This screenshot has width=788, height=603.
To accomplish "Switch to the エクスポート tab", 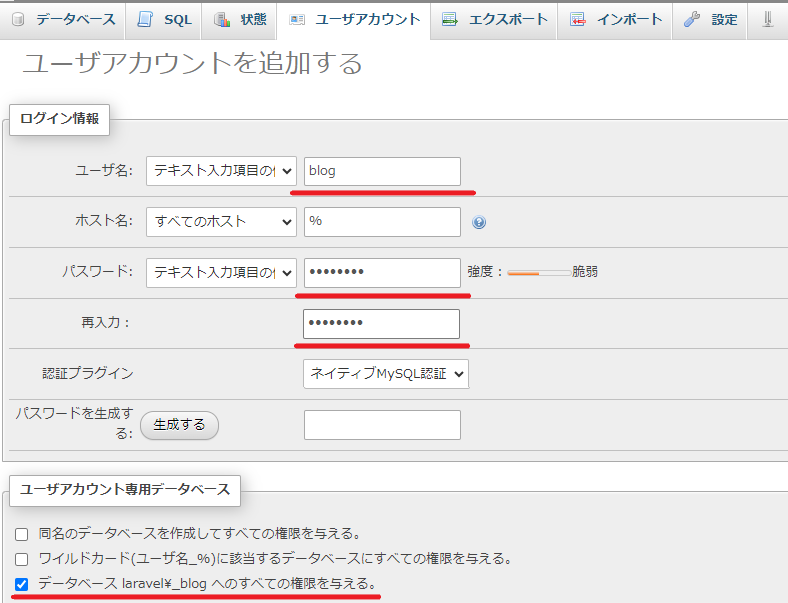I will (495, 20).
